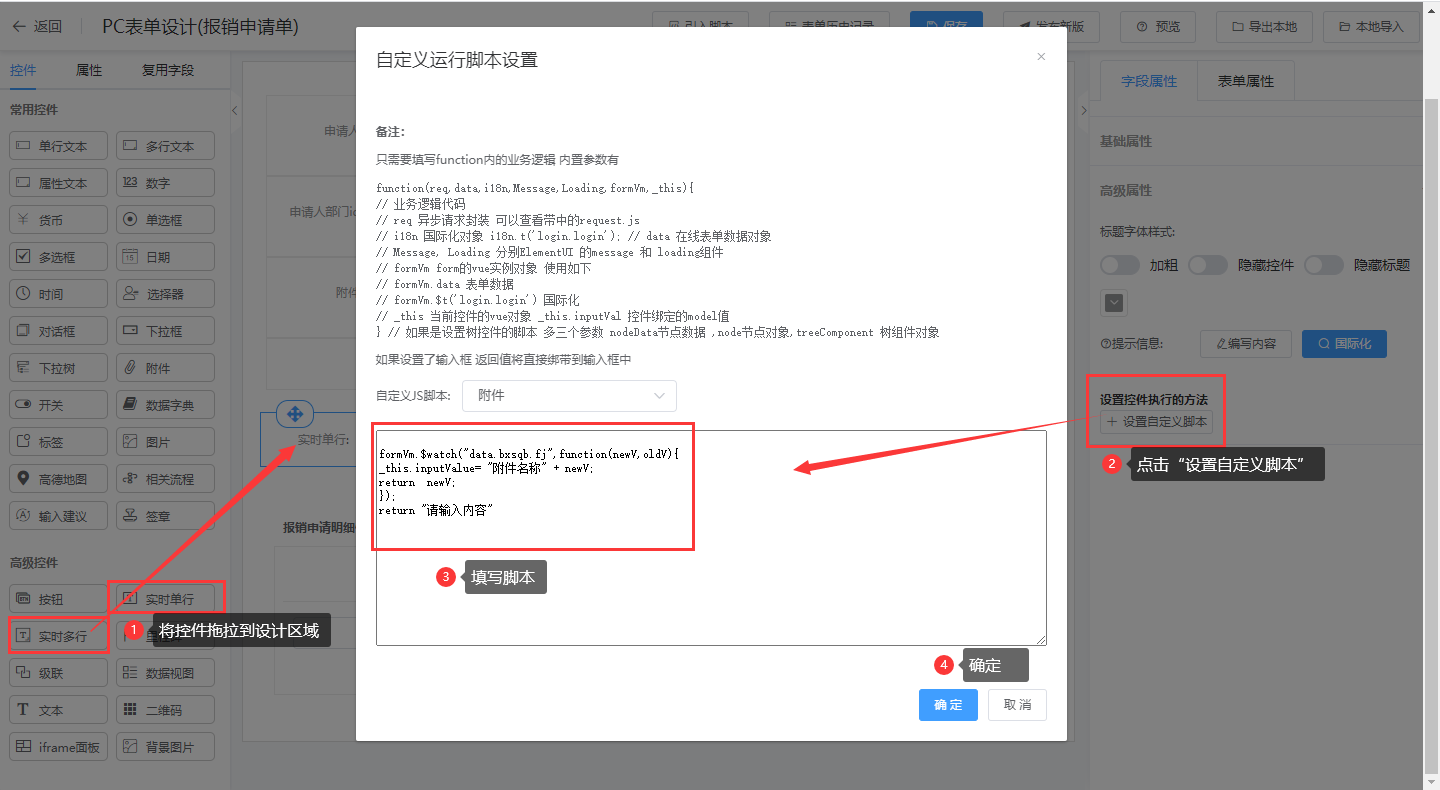The height and width of the screenshot is (790, 1440).
Task: Pick the 背景图片 advanced control
Action: pyautogui.click(x=165, y=747)
